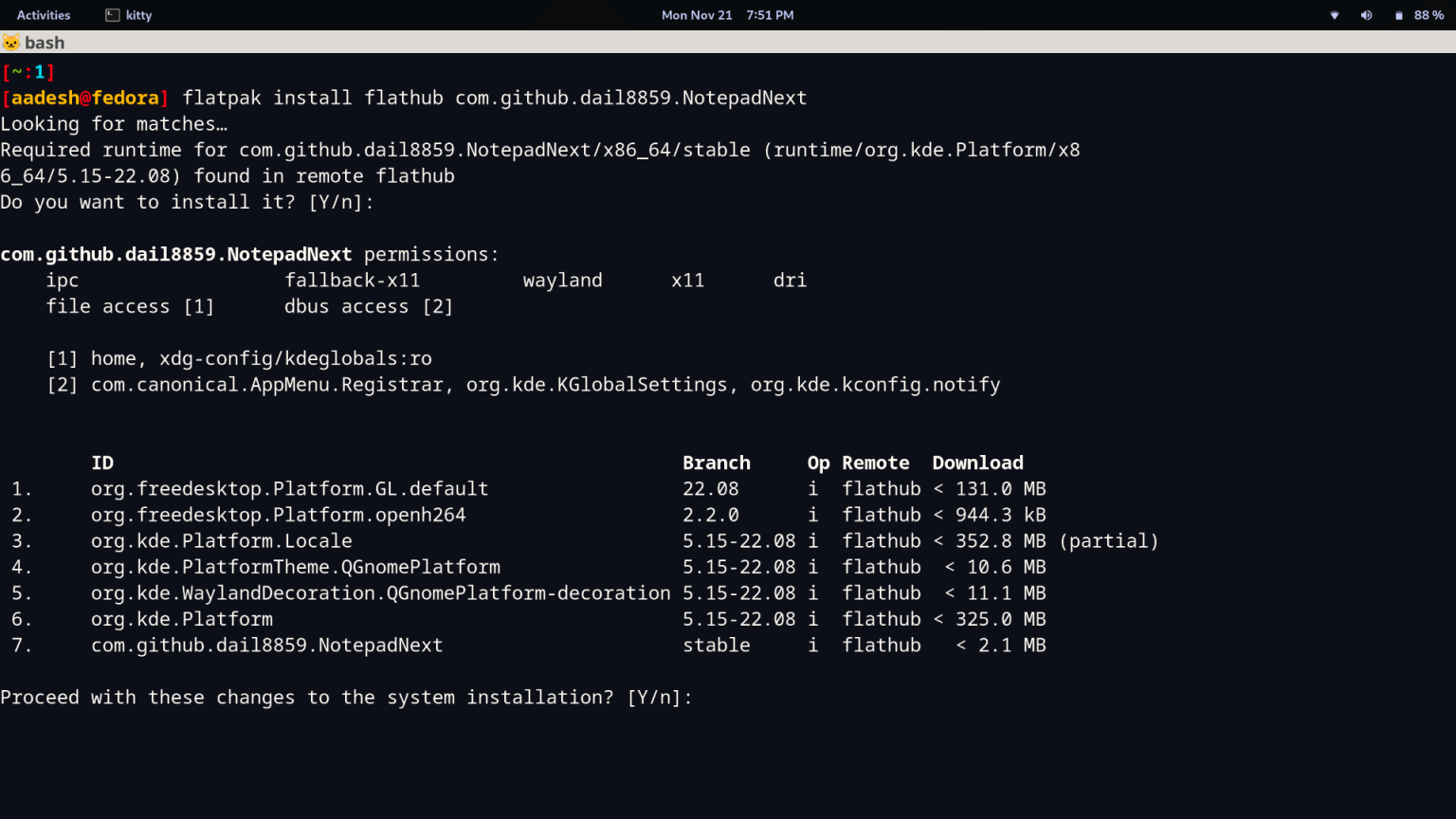1456x819 pixels.
Task: Click the Download column header
Action: (977, 463)
